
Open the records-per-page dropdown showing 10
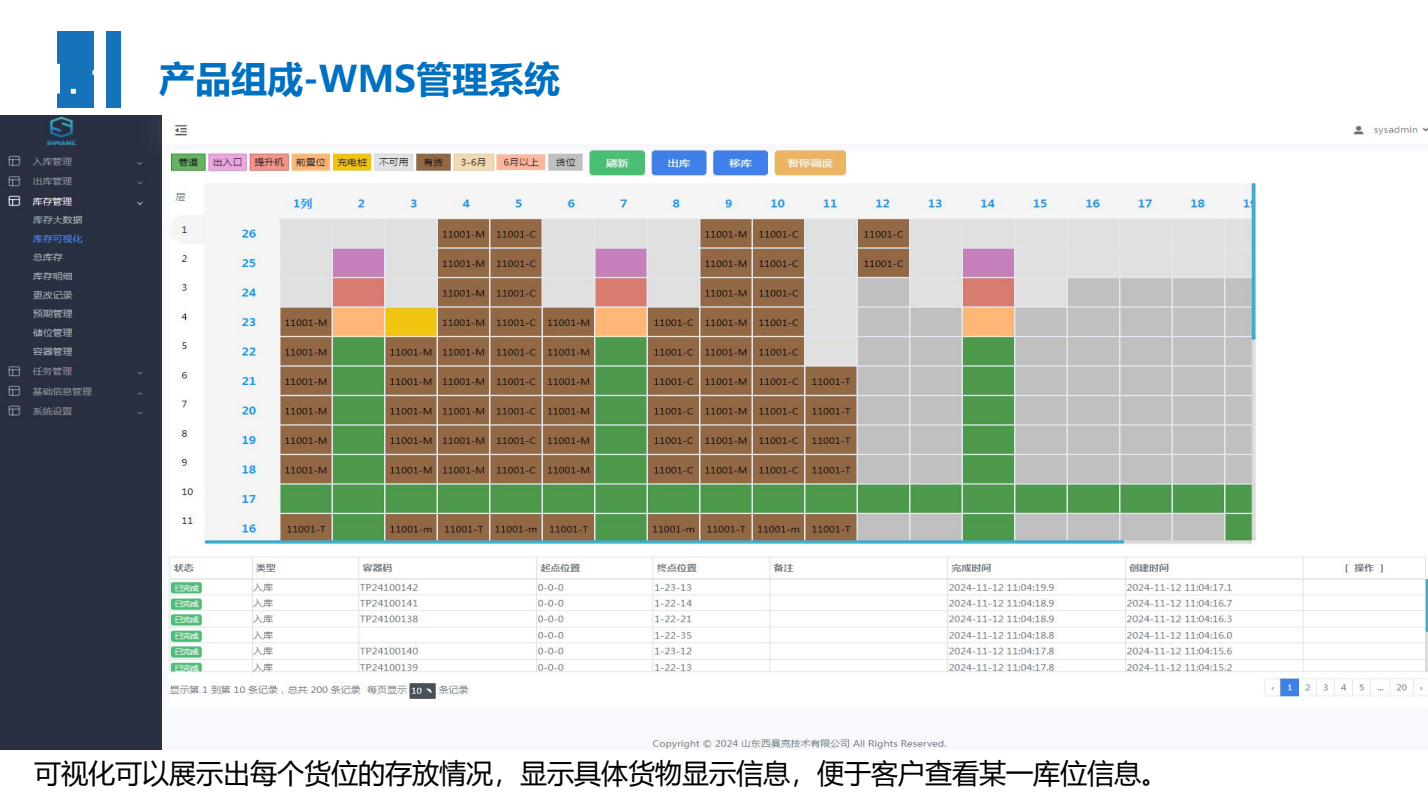point(422,690)
